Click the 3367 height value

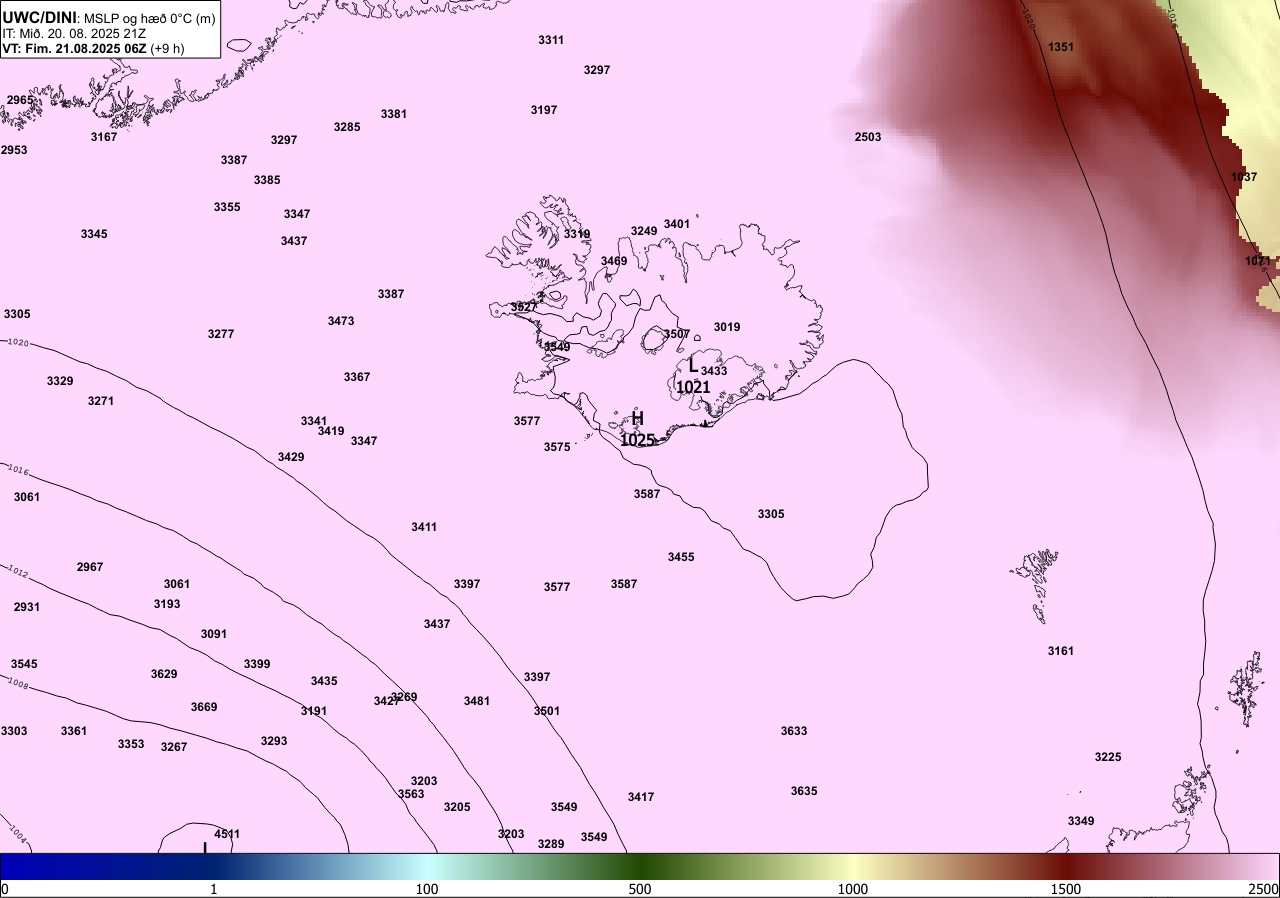click(357, 377)
